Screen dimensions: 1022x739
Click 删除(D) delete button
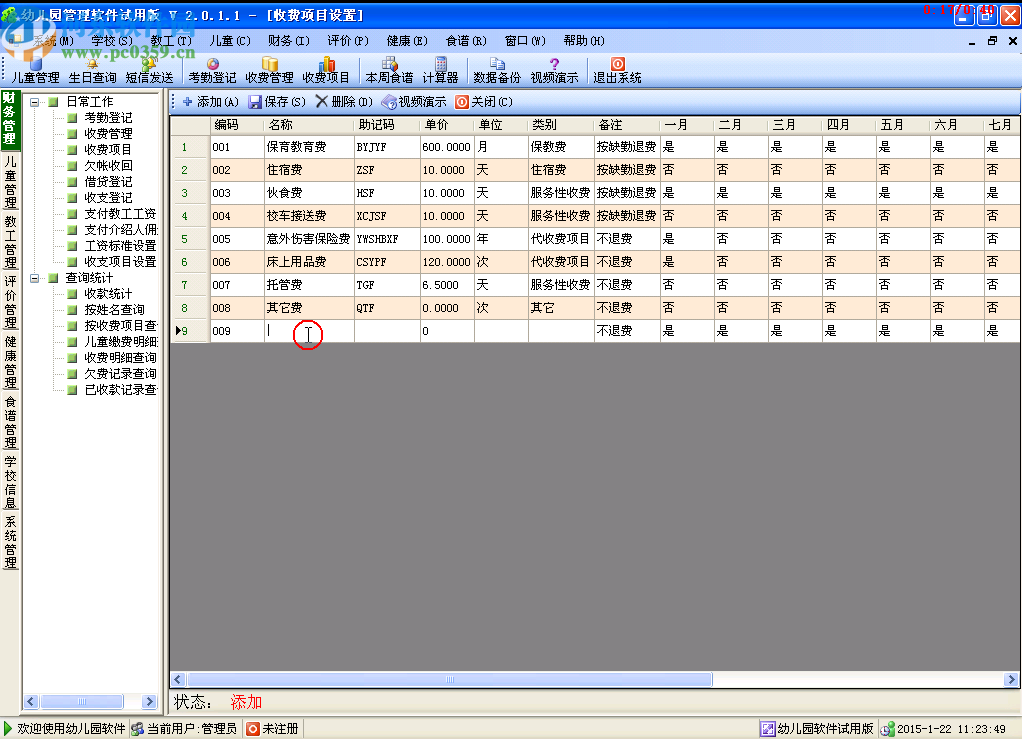pos(344,102)
